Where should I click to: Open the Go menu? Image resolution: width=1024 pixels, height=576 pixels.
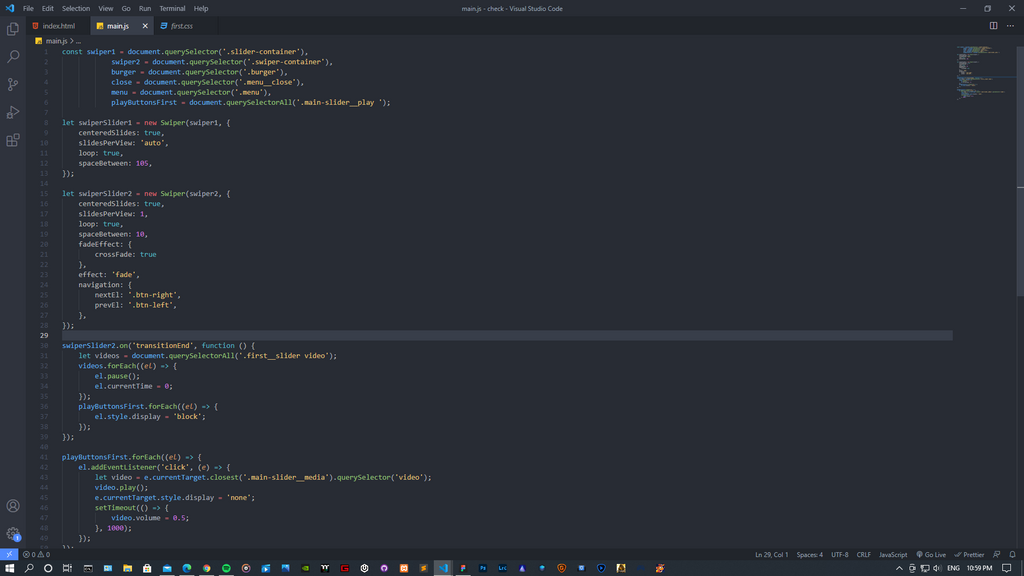[126, 8]
